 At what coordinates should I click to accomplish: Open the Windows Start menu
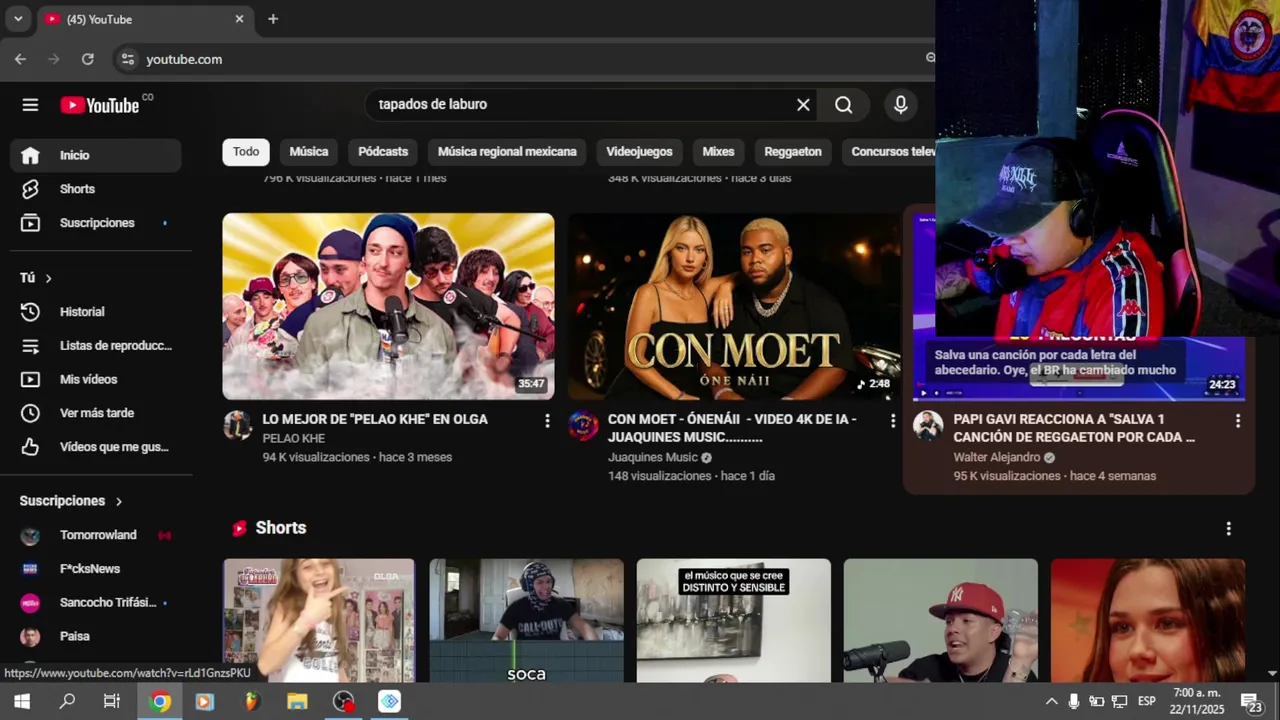tap(22, 701)
